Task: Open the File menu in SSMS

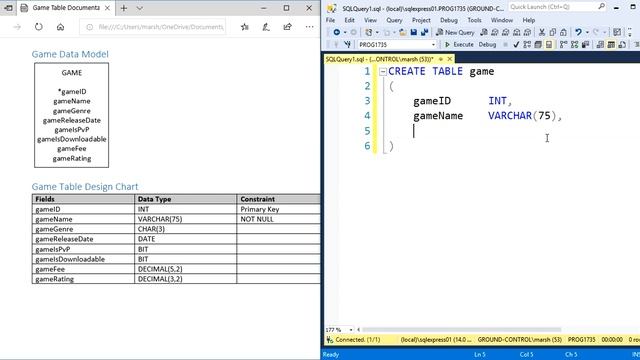Action: 330,20
